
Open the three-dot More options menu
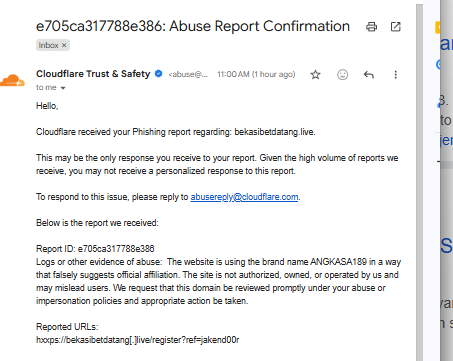point(396,74)
